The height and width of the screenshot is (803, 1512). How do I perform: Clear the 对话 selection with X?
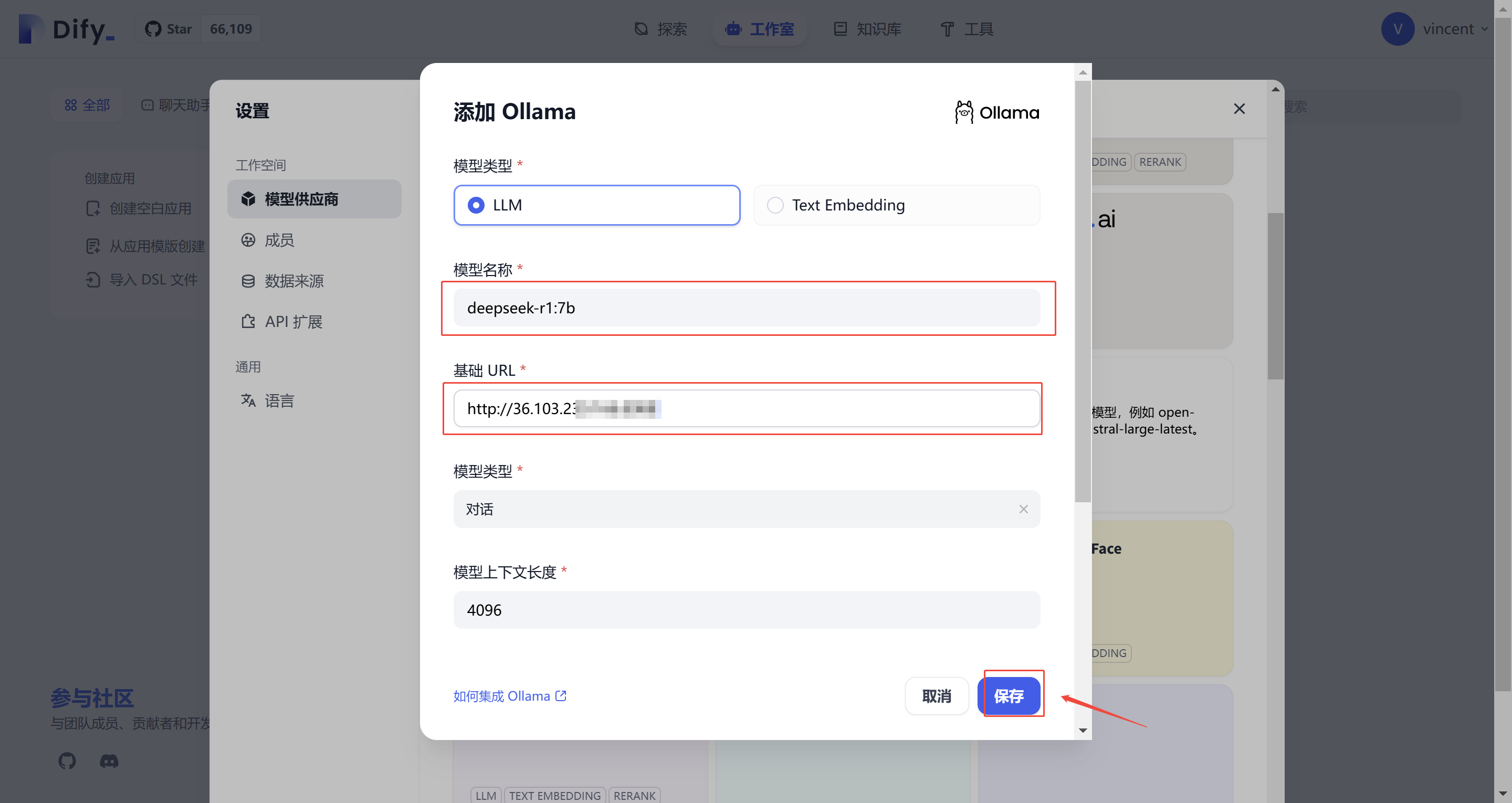pyautogui.click(x=1023, y=509)
